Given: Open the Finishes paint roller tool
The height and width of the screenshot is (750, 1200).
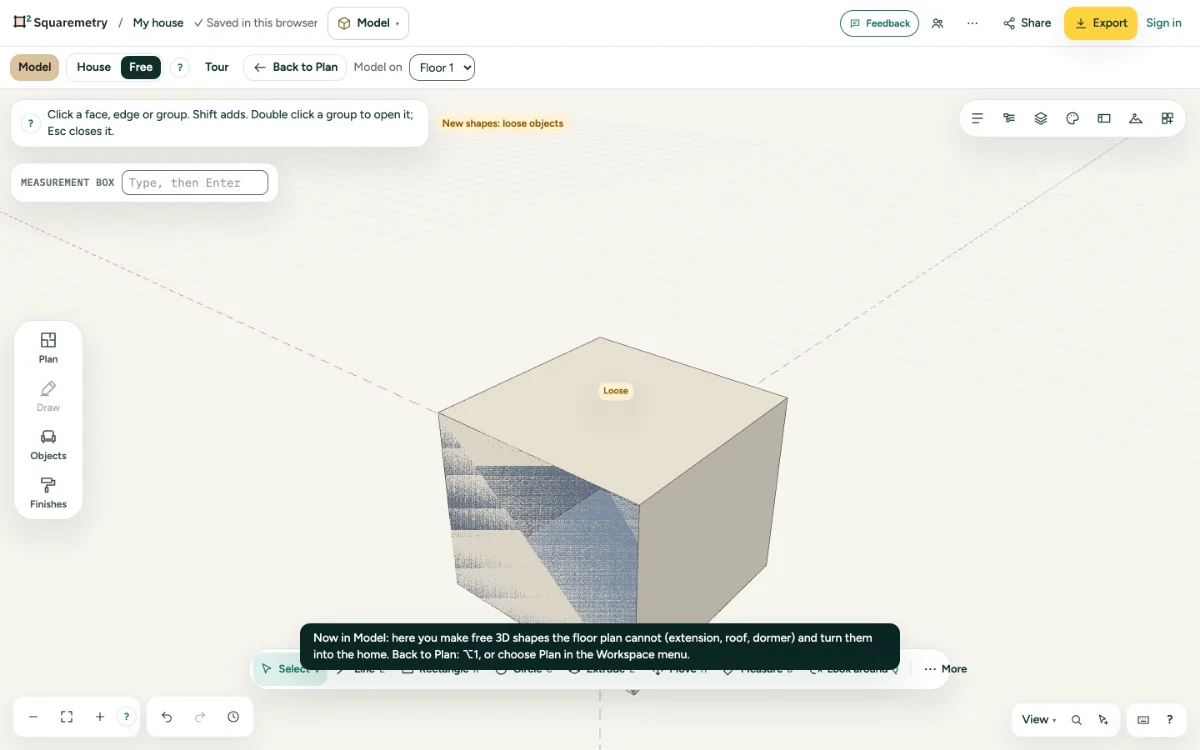Looking at the screenshot, I should [48, 493].
